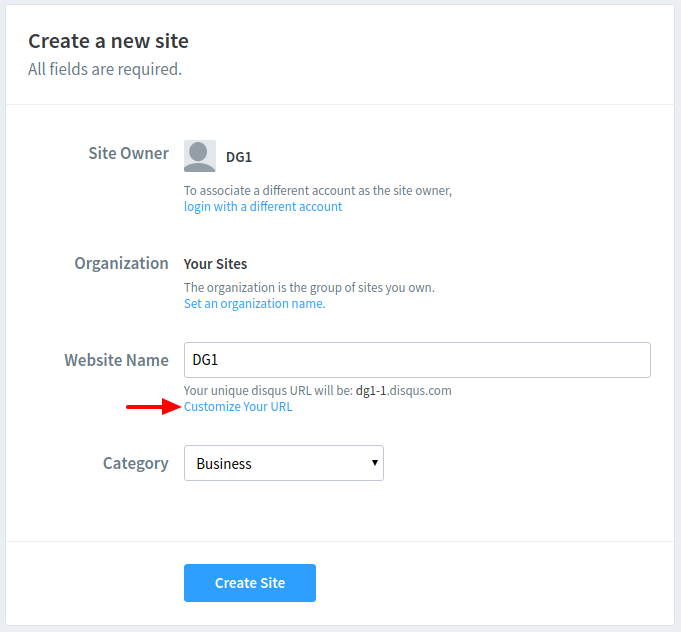681x632 pixels.
Task: Click the Site Owner field label
Action: (129, 153)
